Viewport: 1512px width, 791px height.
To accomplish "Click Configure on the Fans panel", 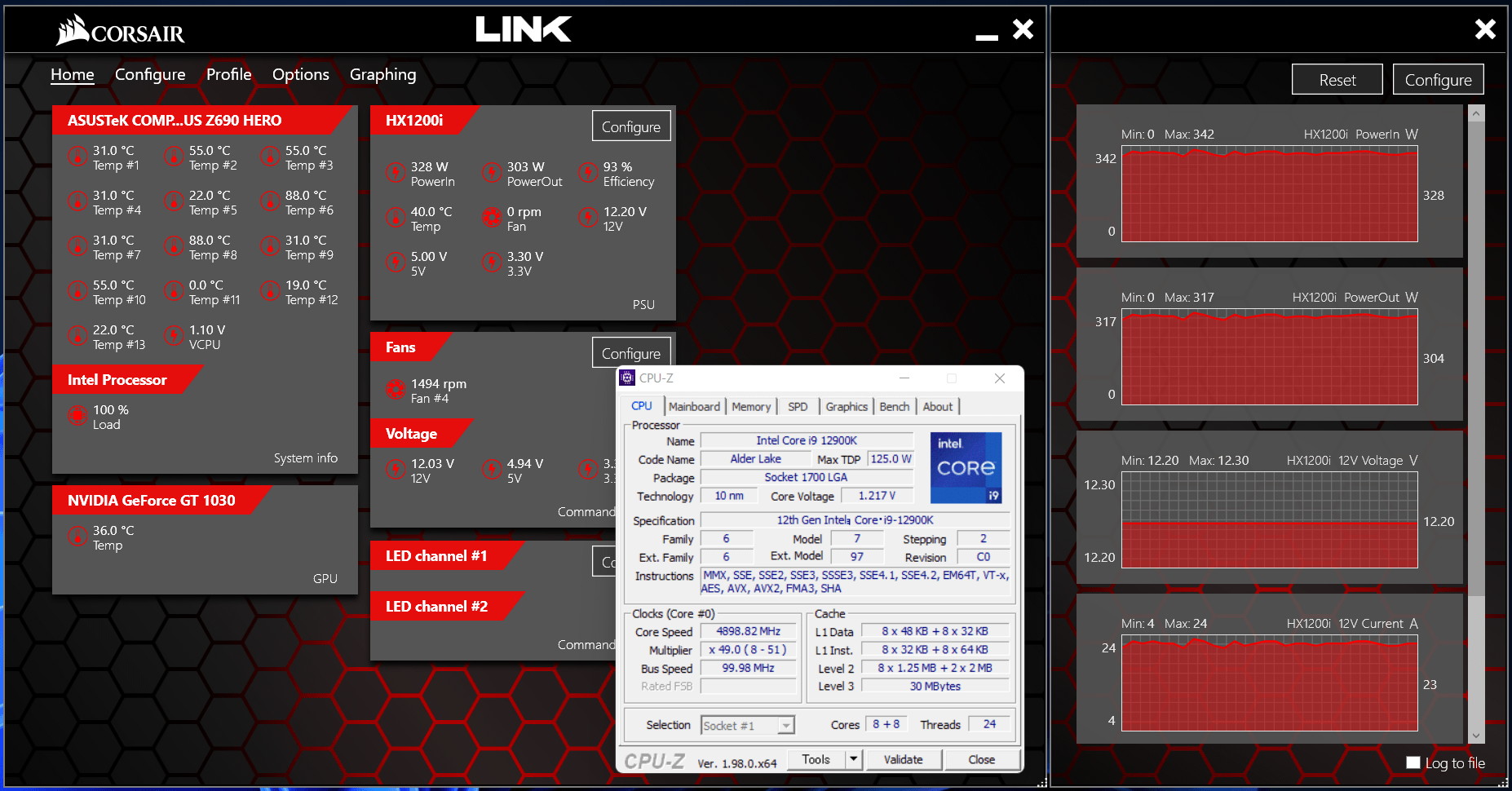I will [631, 353].
